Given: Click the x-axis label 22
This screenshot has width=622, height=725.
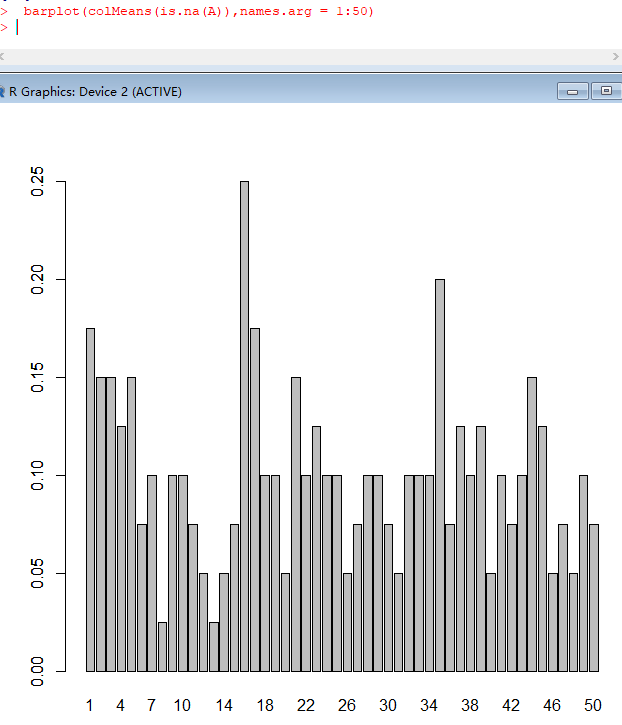Looking at the screenshot, I should 306,706.
